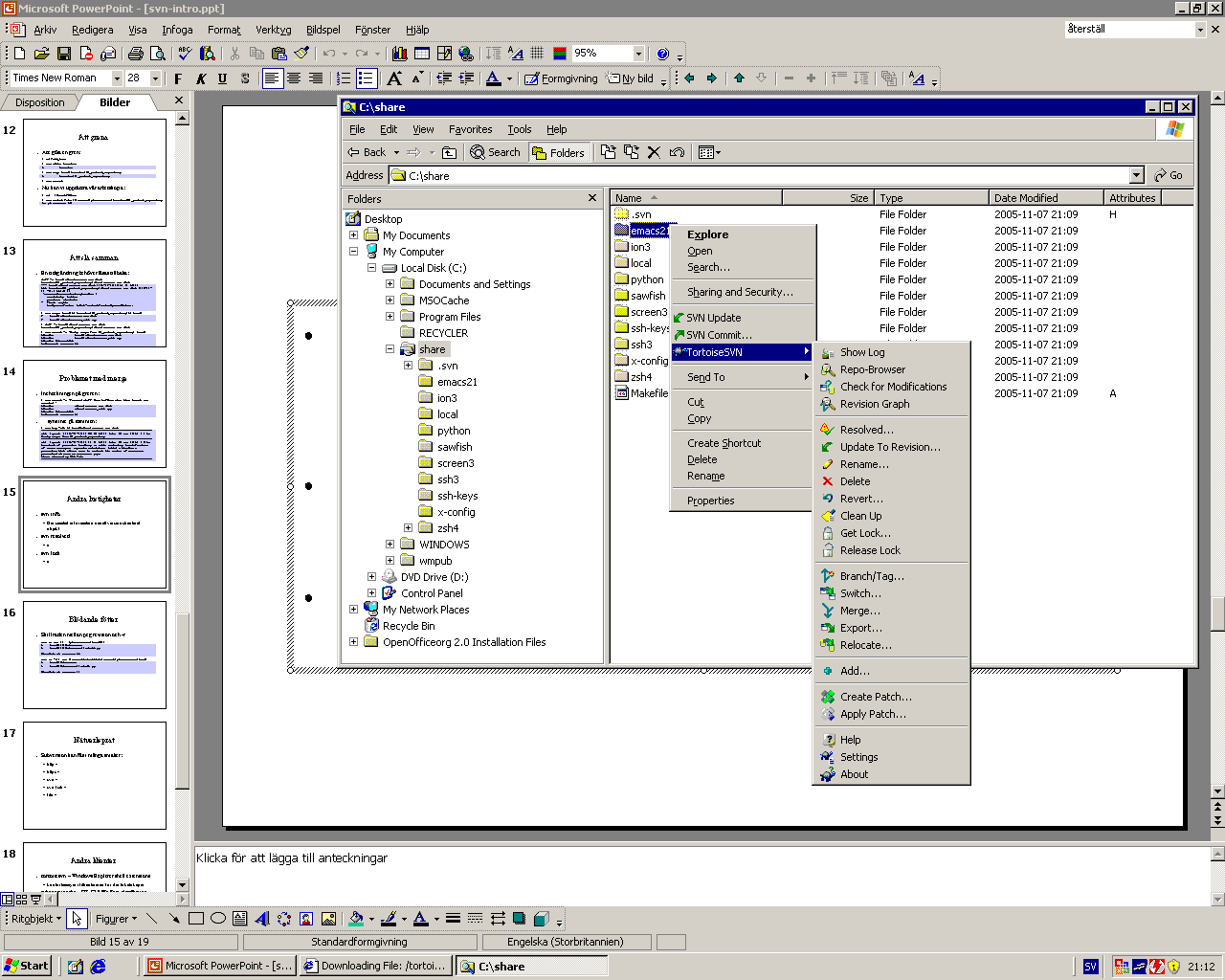Promote outline level with the left green arrow

[x=689, y=78]
